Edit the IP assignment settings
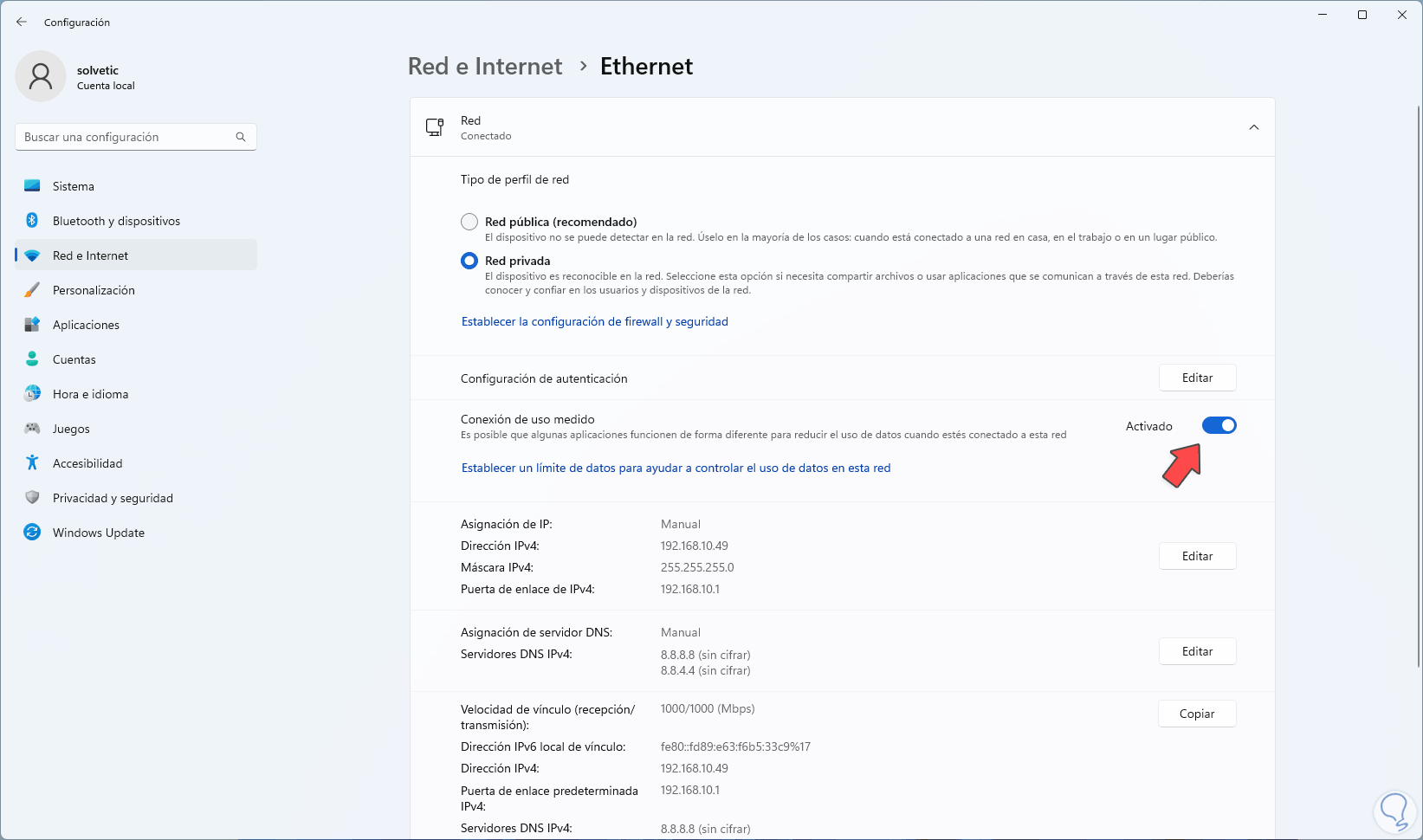The image size is (1423, 840). click(1197, 556)
